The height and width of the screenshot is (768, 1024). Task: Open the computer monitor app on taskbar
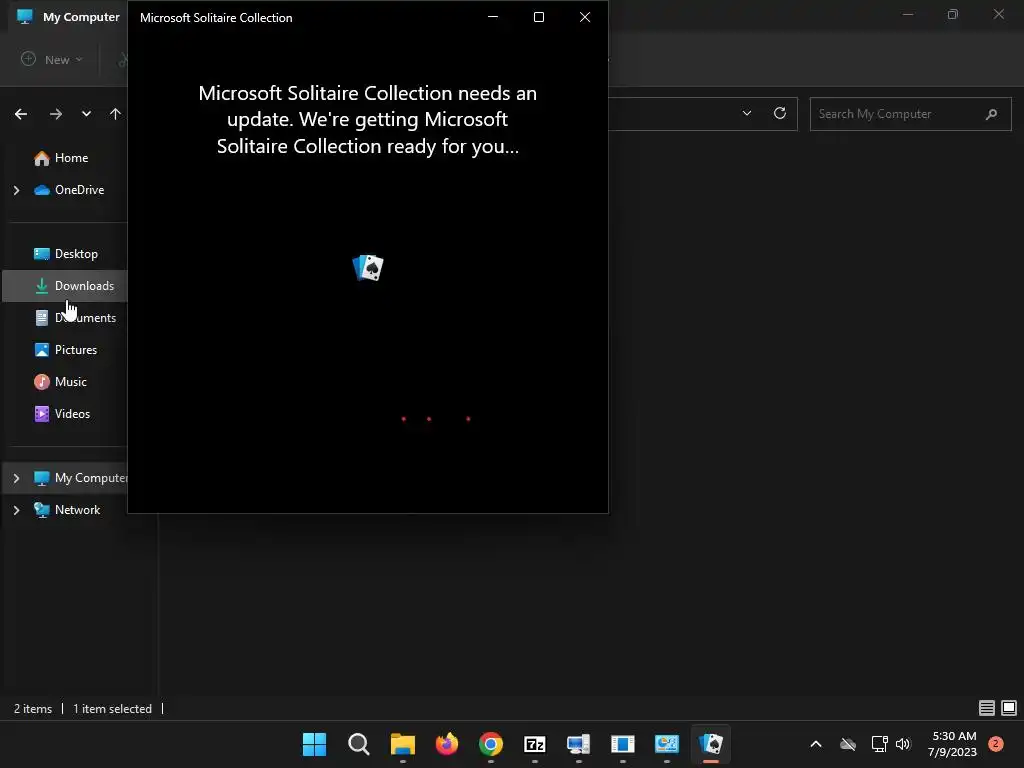(x=579, y=744)
